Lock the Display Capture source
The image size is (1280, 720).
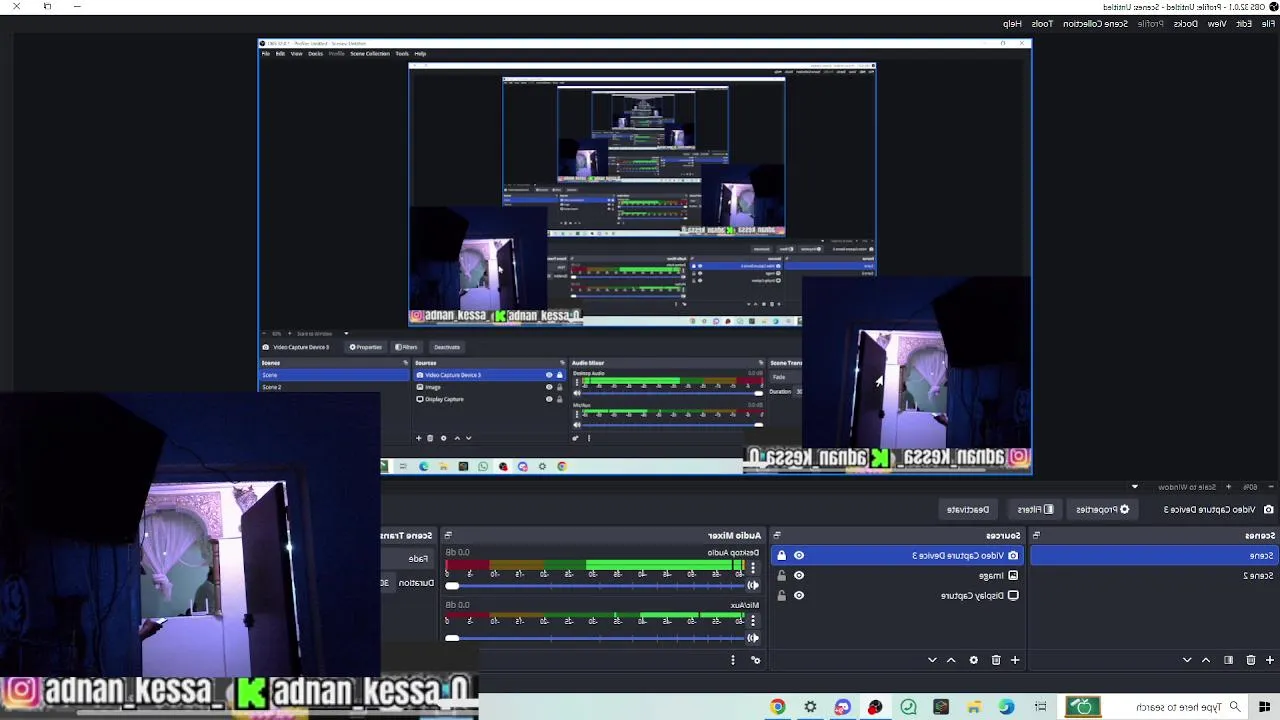[x=781, y=595]
